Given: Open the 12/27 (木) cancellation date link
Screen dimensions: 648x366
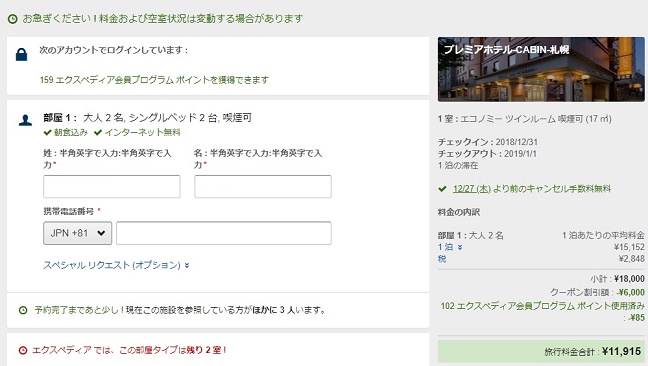Looking at the screenshot, I should click(x=472, y=189).
